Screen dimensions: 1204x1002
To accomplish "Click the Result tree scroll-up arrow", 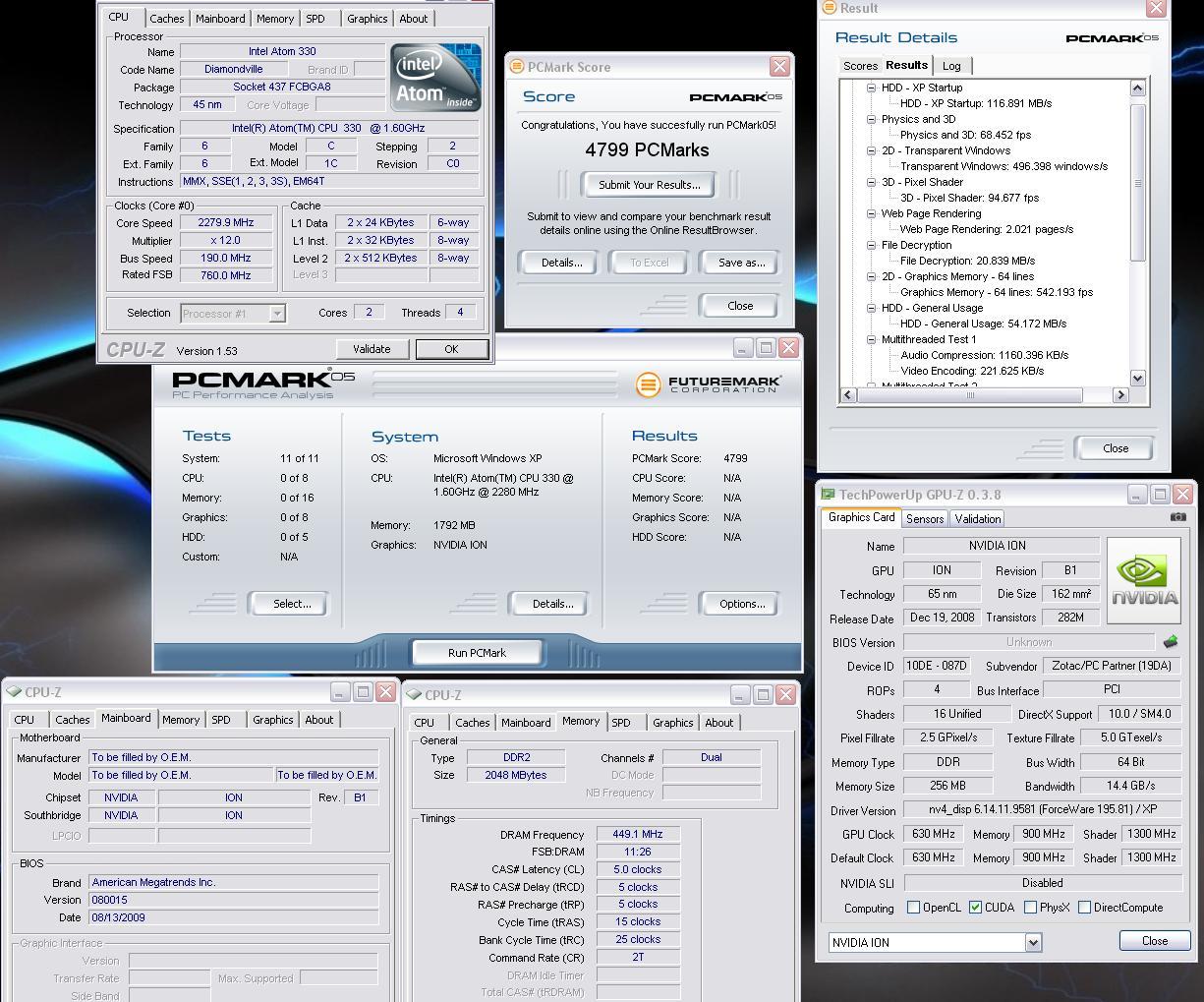I will point(1138,88).
